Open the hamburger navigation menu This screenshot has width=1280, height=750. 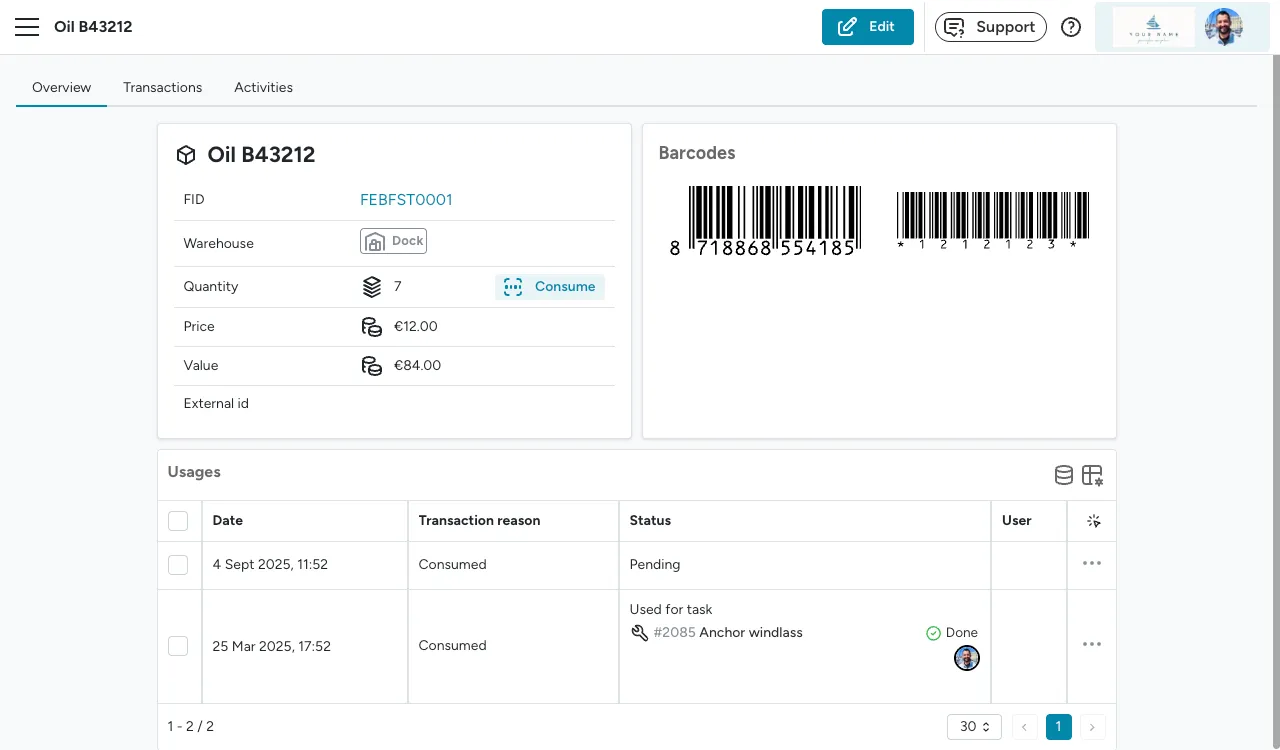27,27
